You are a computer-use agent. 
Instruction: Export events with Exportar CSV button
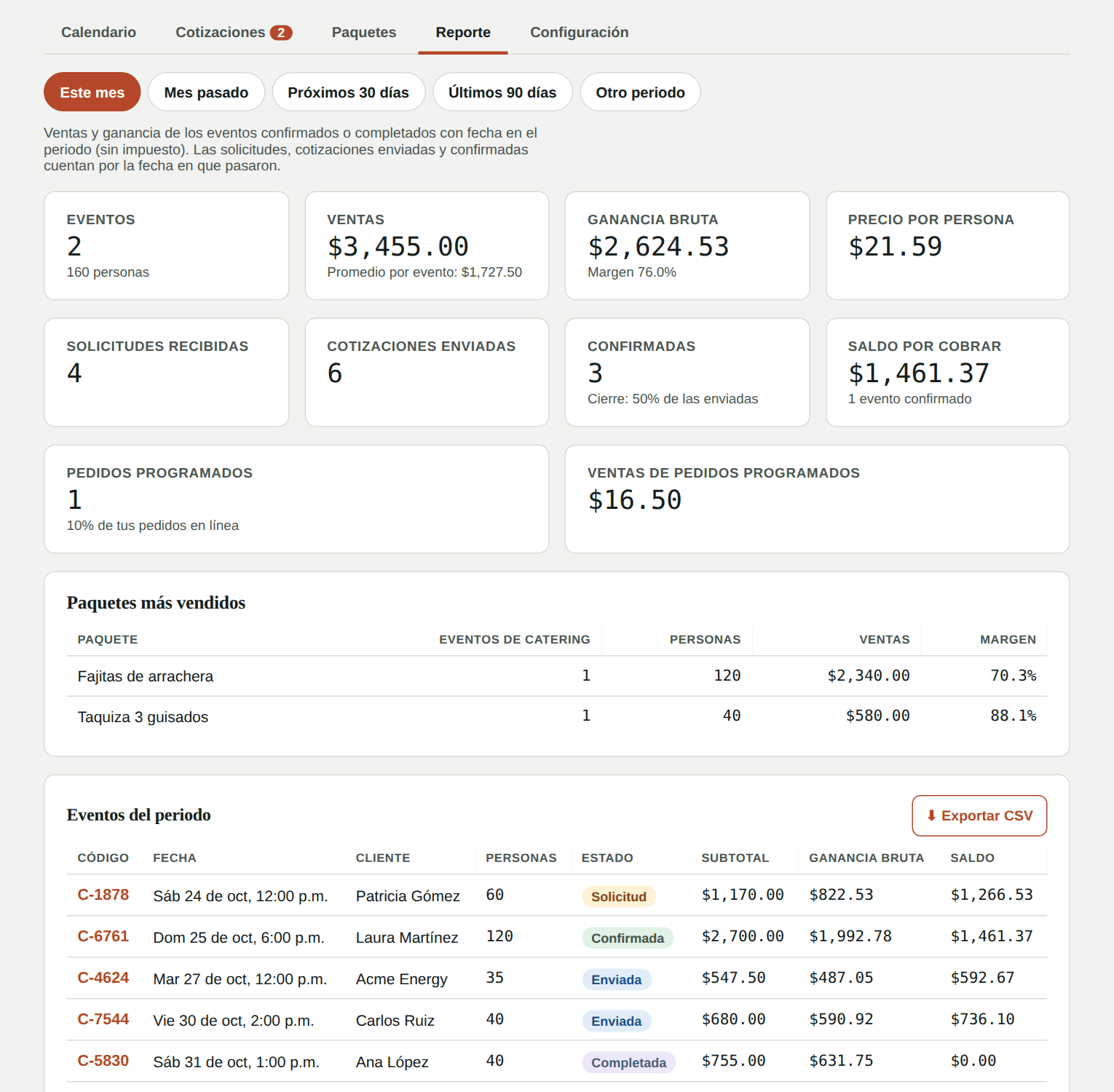(x=979, y=815)
